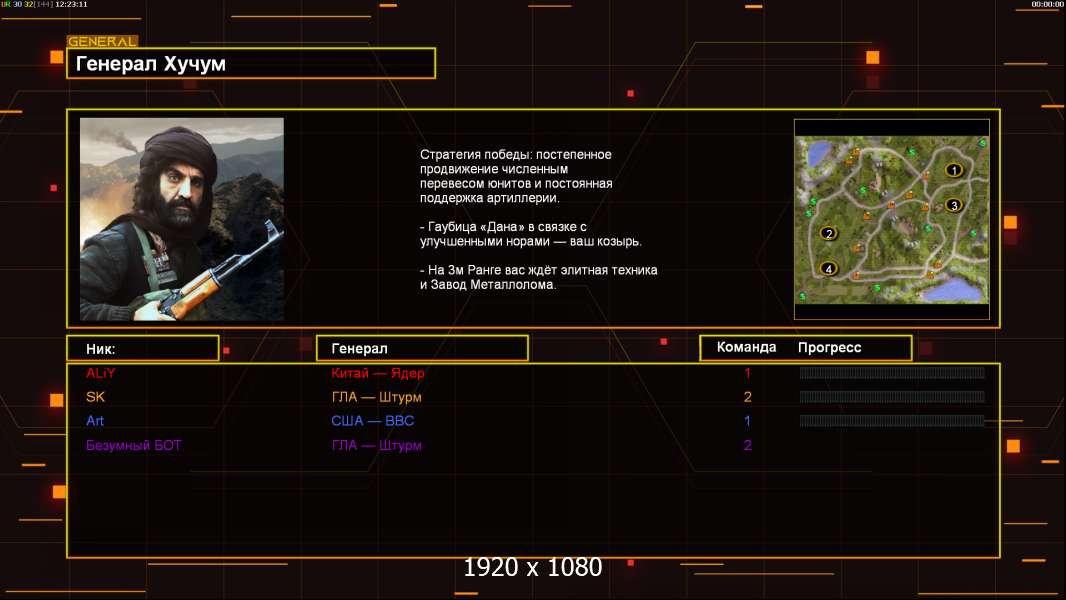Click the Генерал Хучум title box
The height and width of the screenshot is (600, 1066).
[x=251, y=63]
